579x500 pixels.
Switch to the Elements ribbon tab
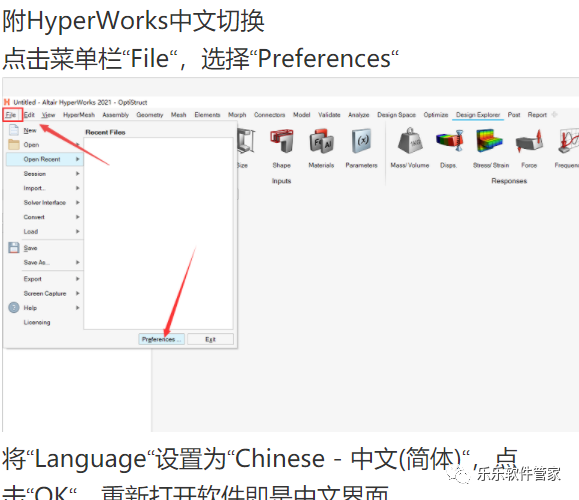coord(207,115)
